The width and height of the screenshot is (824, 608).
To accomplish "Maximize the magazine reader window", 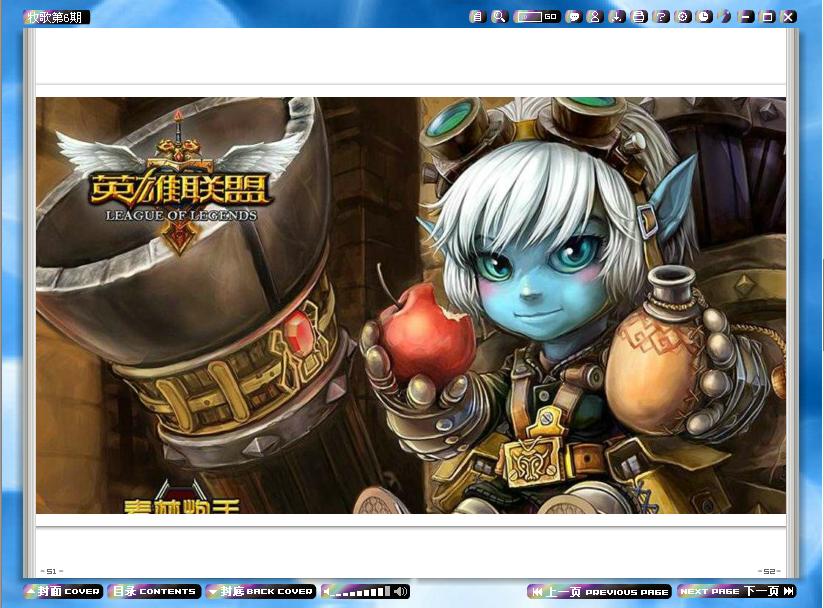I will [767, 17].
